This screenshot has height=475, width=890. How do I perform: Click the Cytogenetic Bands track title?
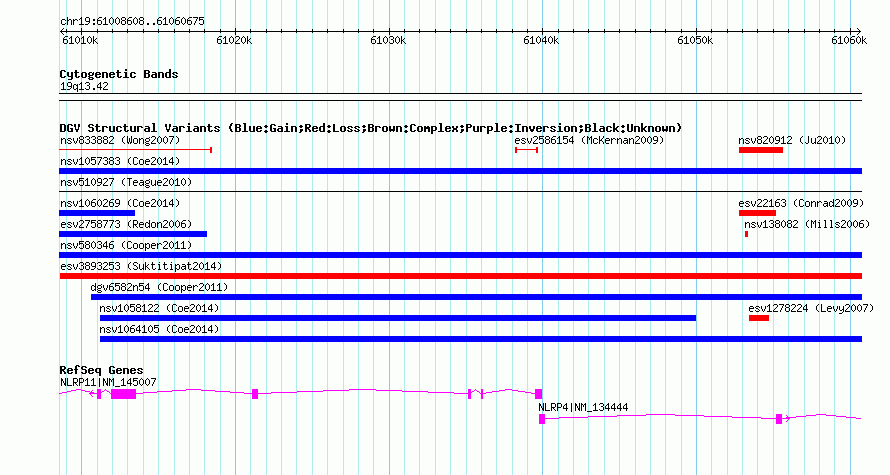pyautogui.click(x=119, y=74)
